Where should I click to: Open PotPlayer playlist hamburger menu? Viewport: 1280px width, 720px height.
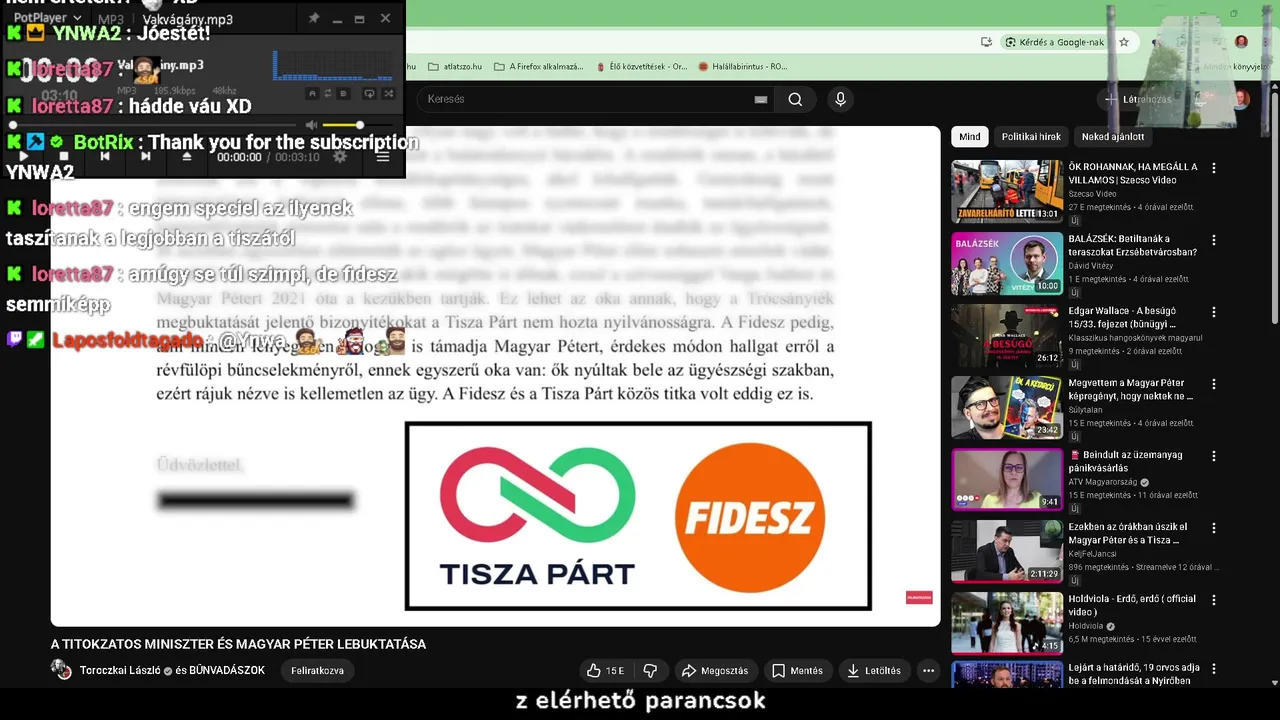pyautogui.click(x=382, y=157)
